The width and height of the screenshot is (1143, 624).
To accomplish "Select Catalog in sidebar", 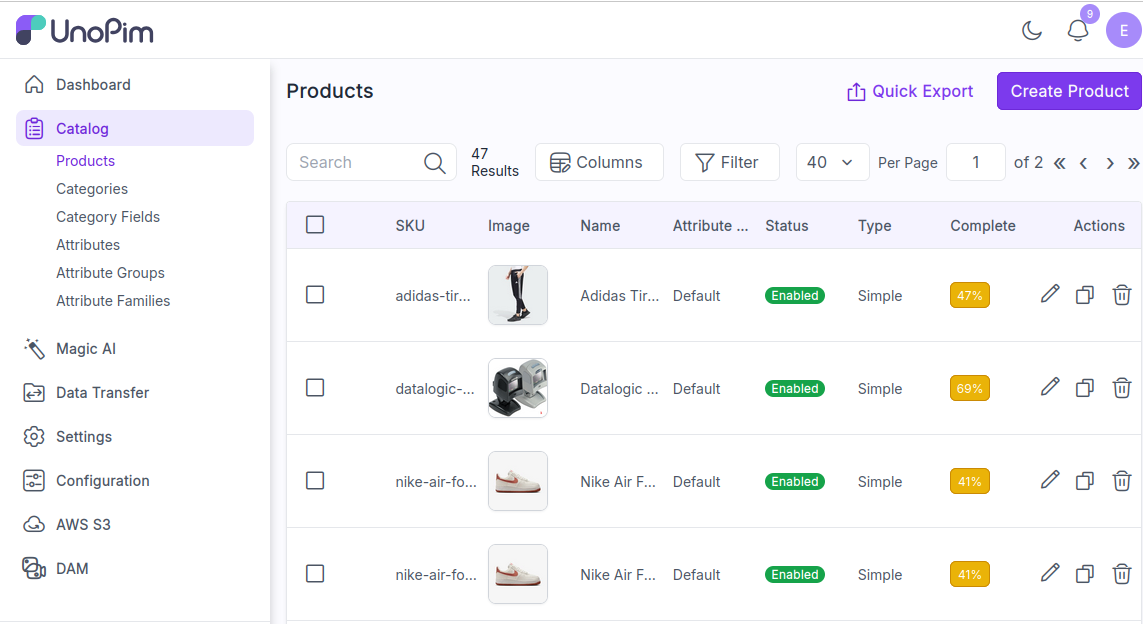I will (135, 128).
